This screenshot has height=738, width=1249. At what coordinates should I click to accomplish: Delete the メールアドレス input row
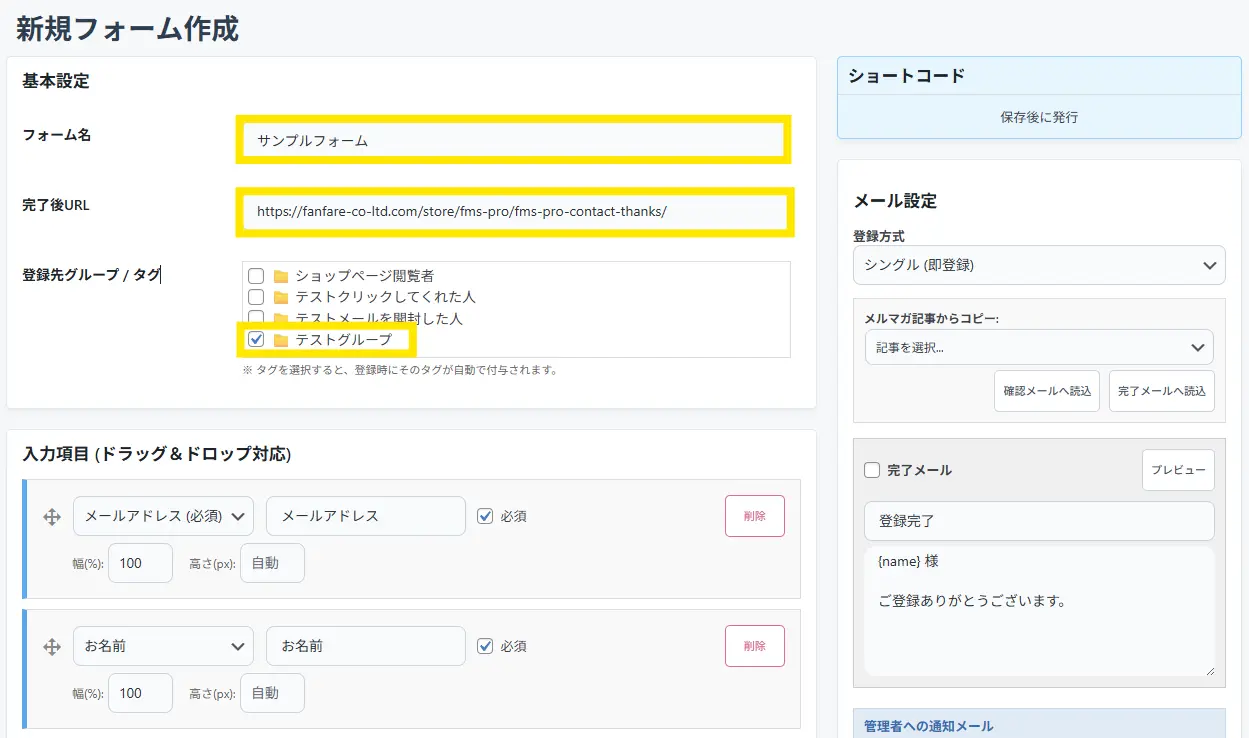coord(754,516)
